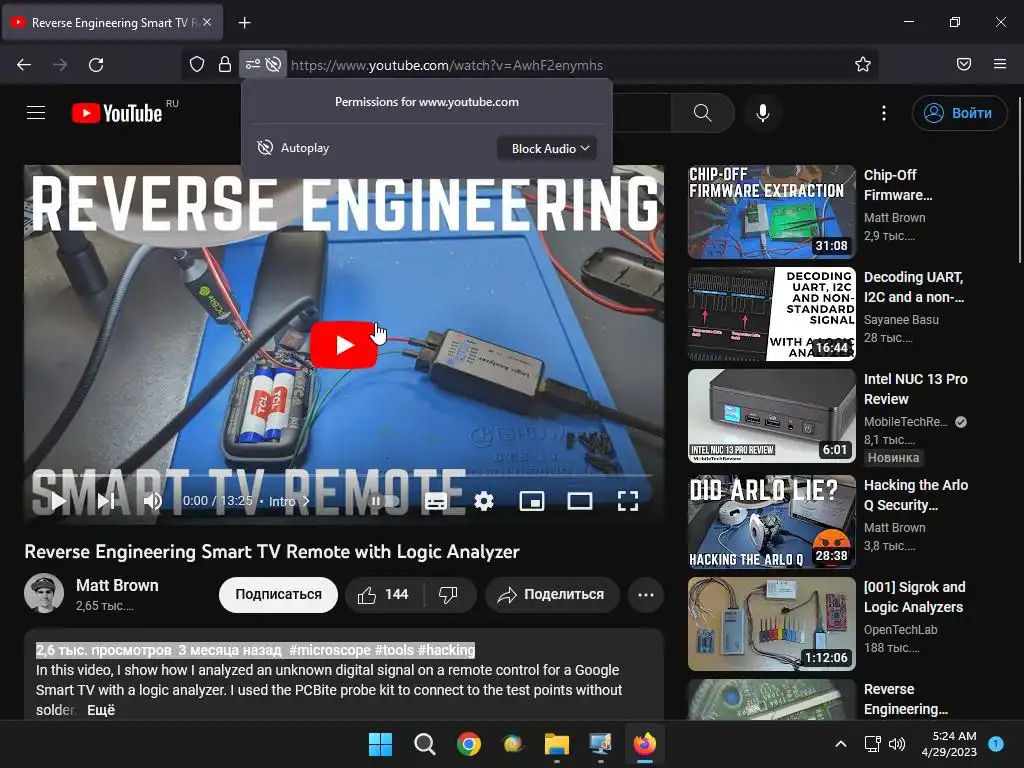
Task: Click the page vertical scrollbar
Action: point(1019,181)
